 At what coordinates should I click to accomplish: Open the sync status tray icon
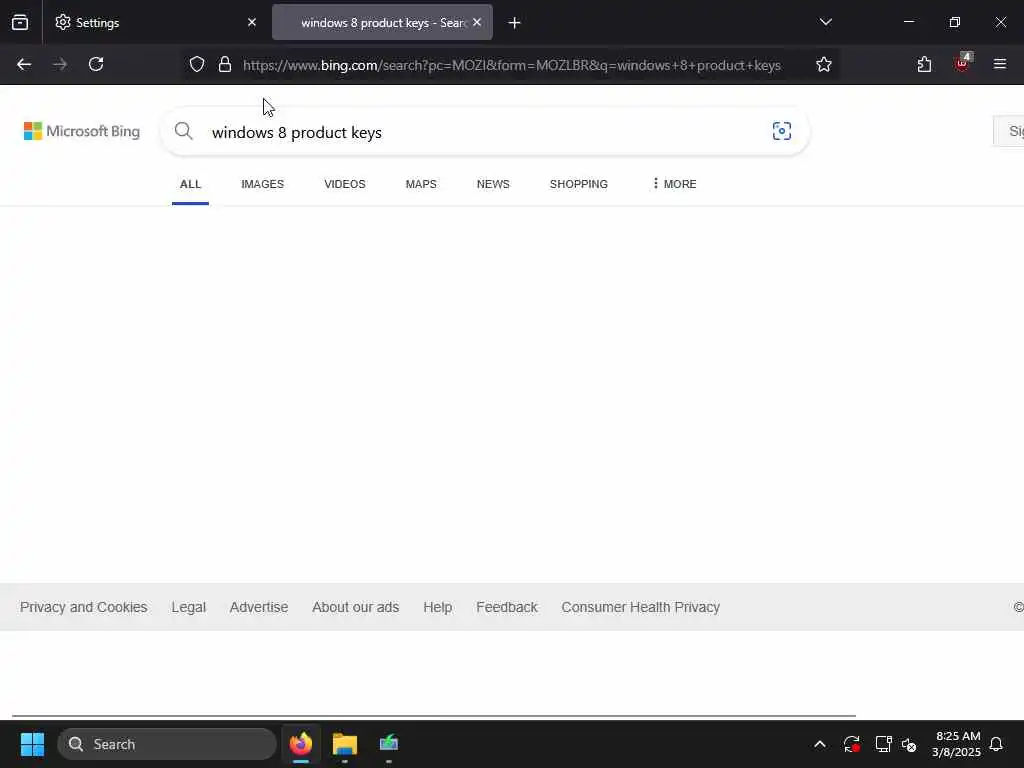click(852, 744)
